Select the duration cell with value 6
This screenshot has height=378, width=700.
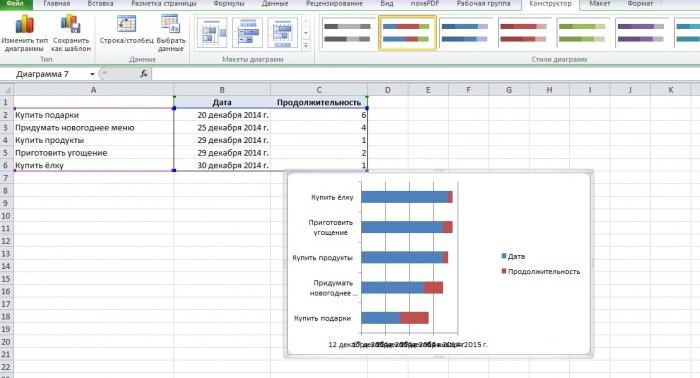pyautogui.click(x=319, y=115)
